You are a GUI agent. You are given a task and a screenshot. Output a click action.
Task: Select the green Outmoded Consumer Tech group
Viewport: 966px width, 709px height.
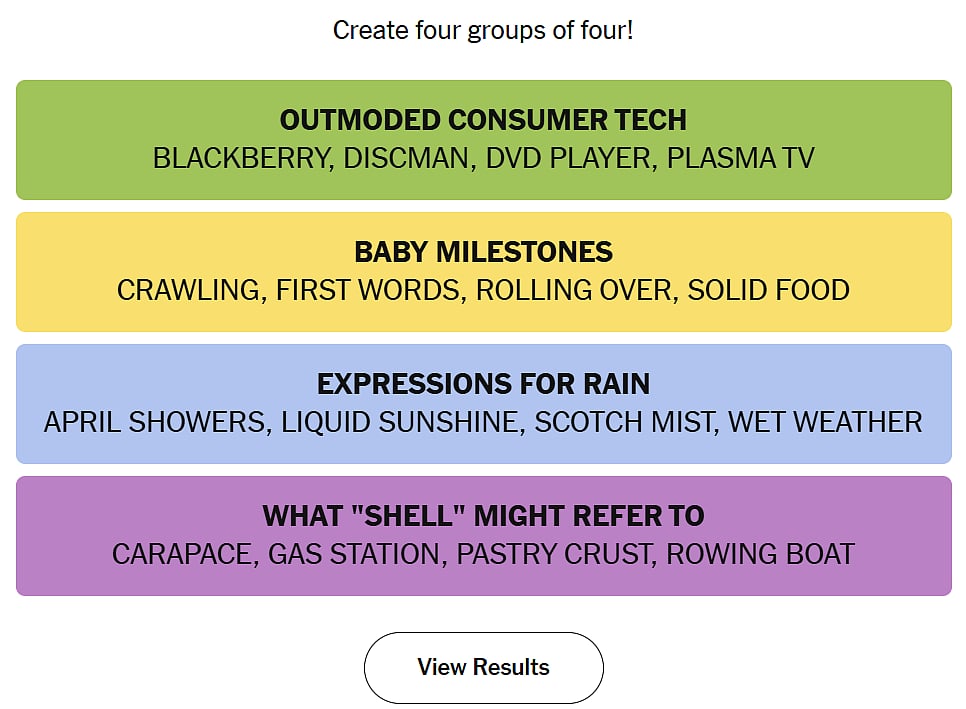[484, 140]
